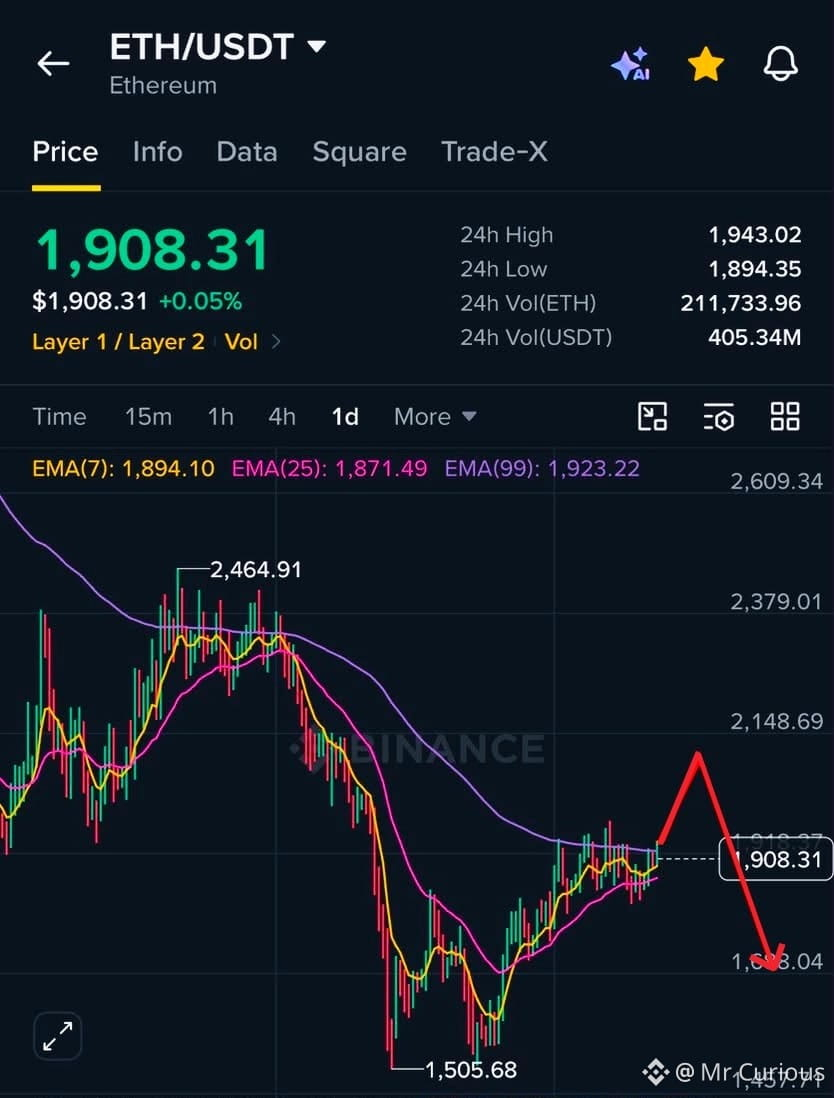Open the Square tab
The image size is (834, 1098).
(x=359, y=152)
